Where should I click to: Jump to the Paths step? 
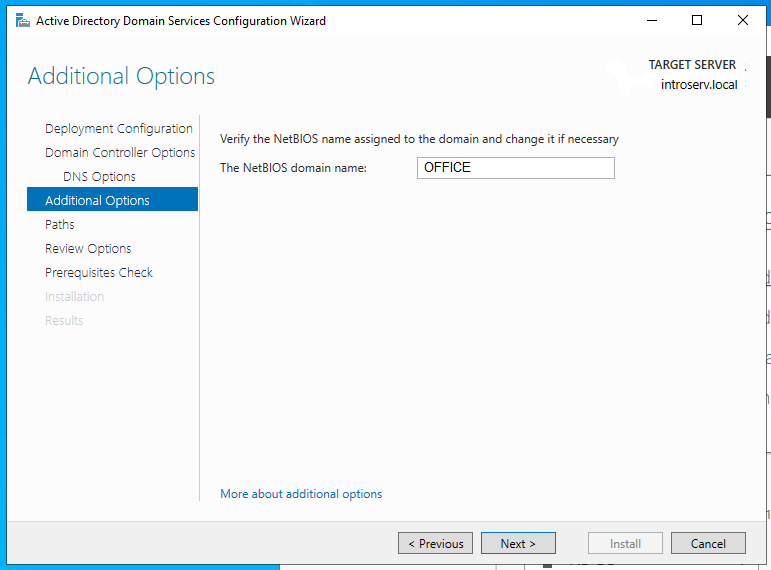point(60,225)
